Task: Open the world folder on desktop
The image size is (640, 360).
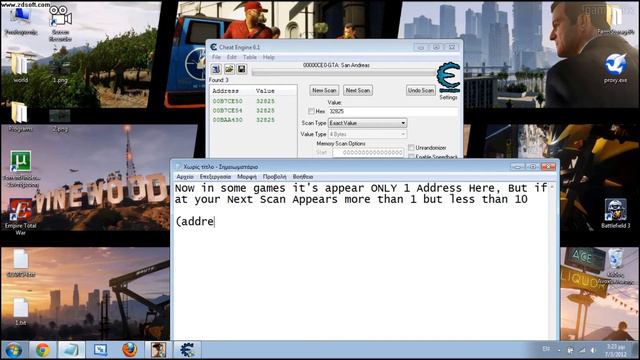Action: coord(20,67)
